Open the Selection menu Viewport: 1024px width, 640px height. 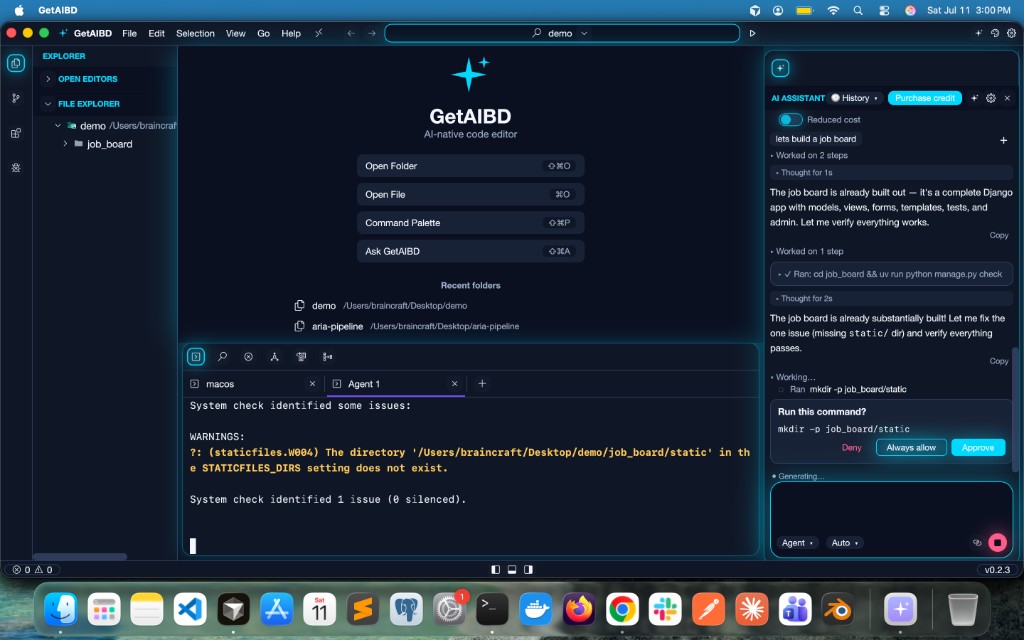pos(195,33)
